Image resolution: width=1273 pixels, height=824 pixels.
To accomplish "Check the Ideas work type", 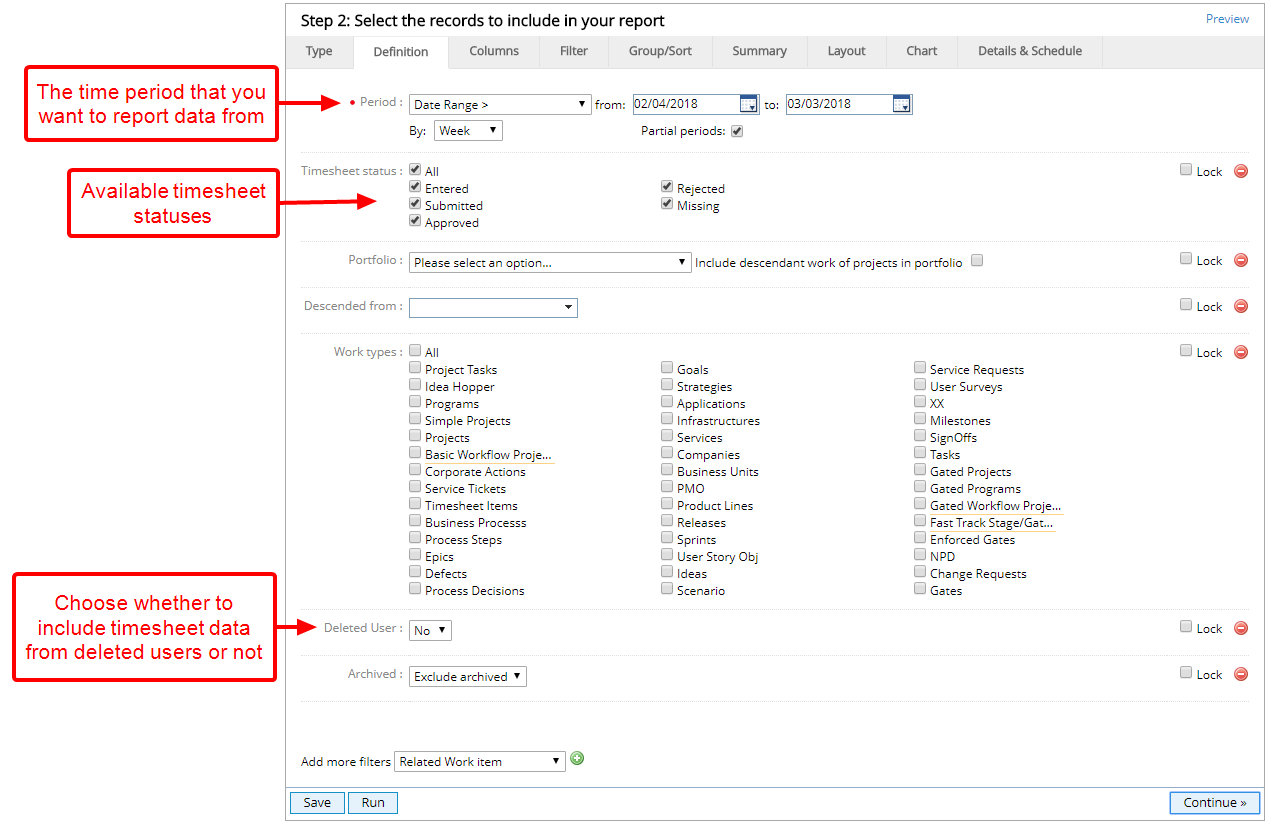I will [667, 572].
